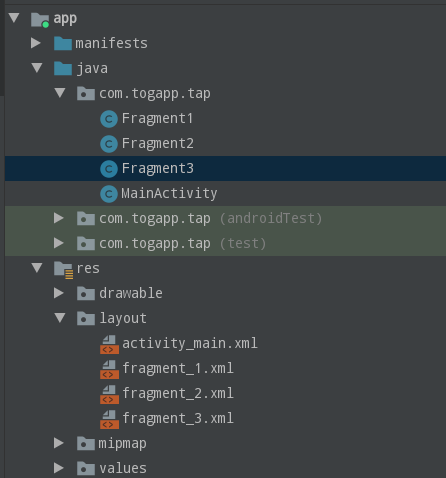The width and height of the screenshot is (446, 478).
Task: Select the layout label
Action: pos(123,319)
